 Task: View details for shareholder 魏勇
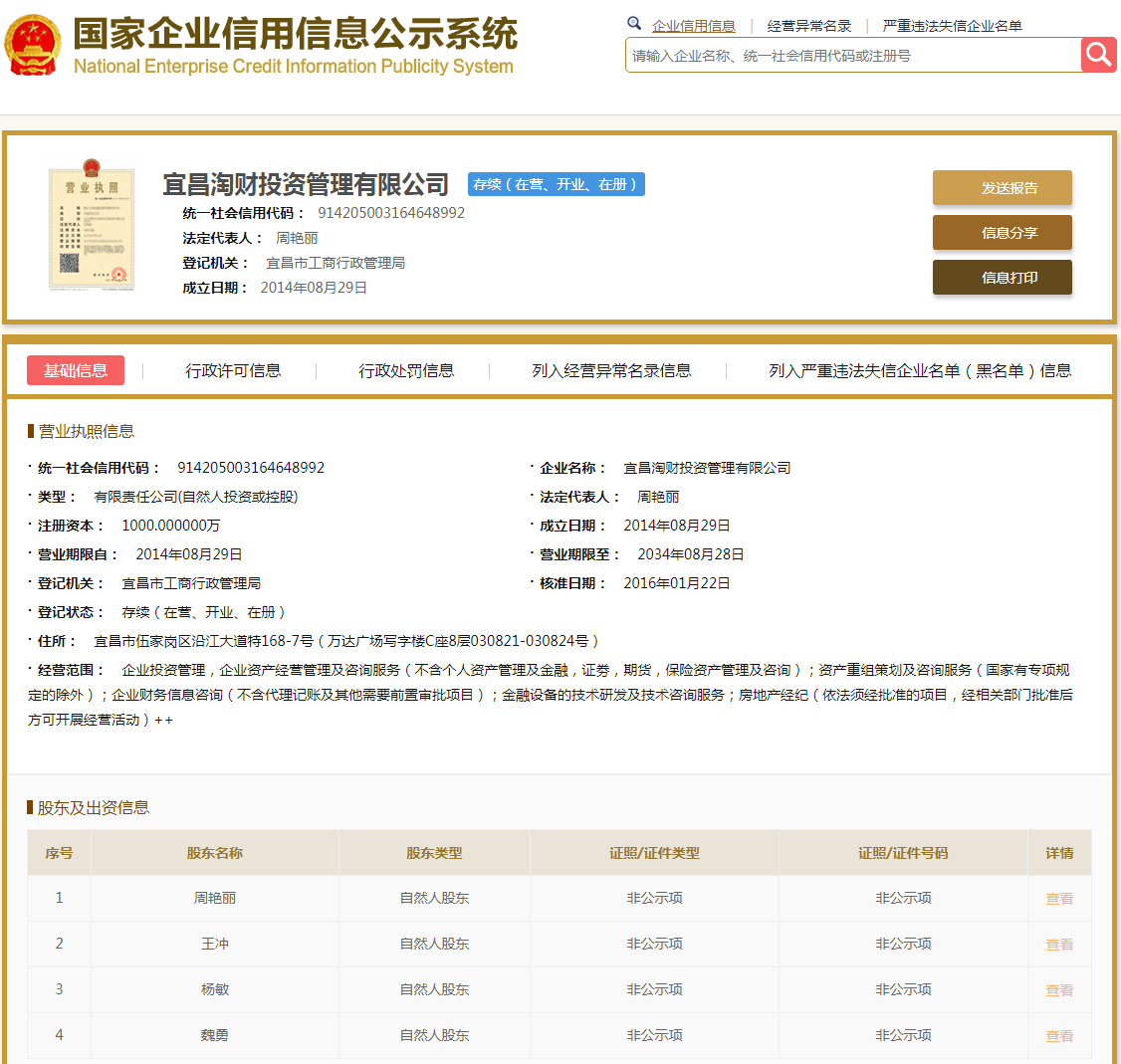coord(1059,1036)
